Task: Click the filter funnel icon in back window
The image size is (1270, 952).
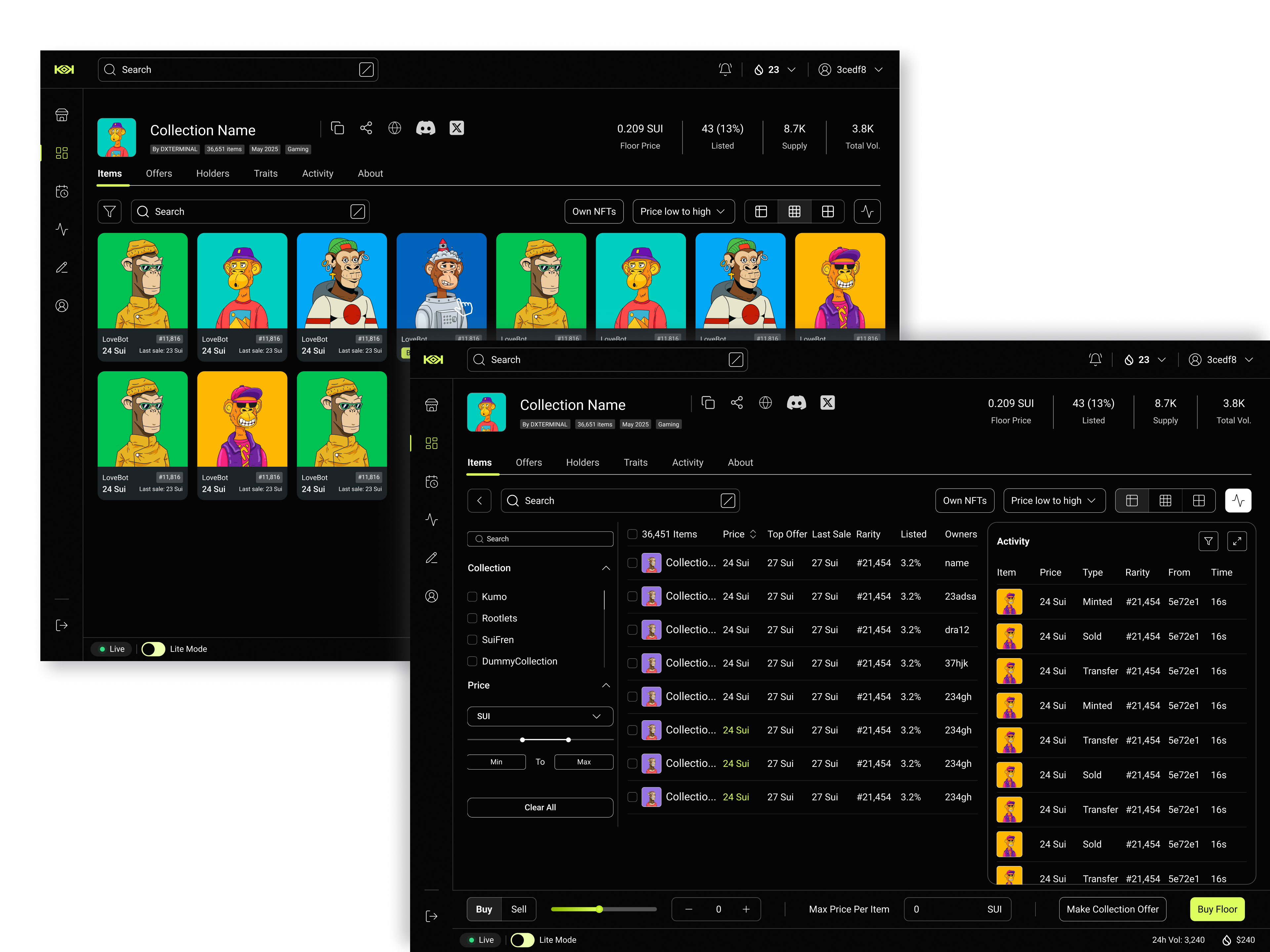Action: (x=109, y=212)
